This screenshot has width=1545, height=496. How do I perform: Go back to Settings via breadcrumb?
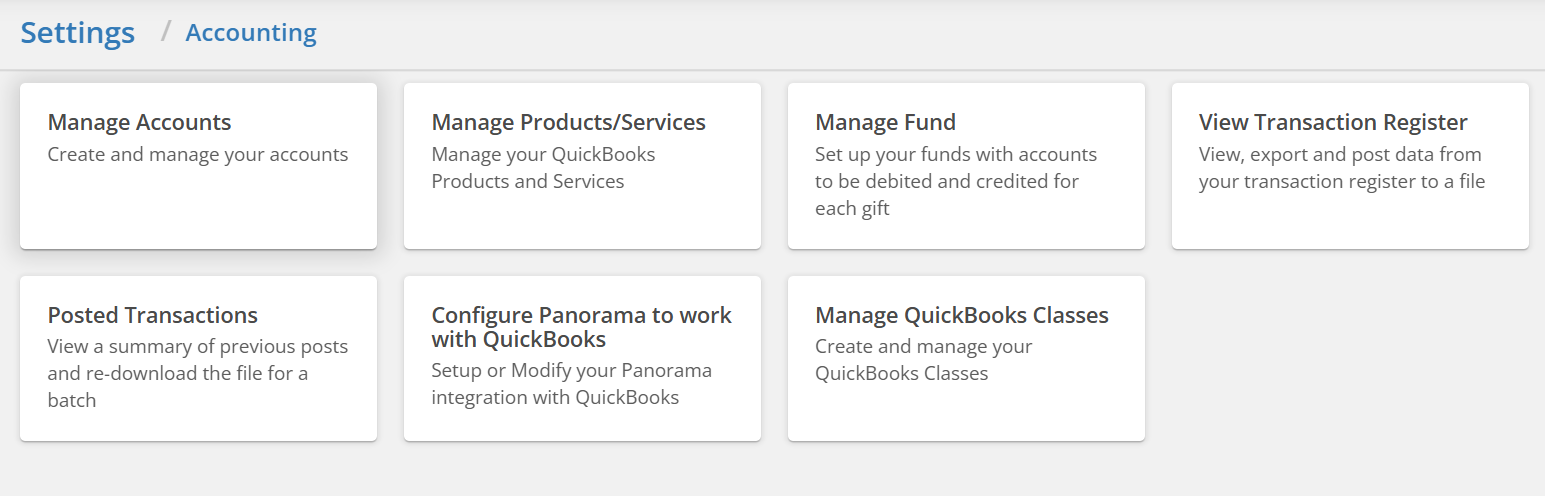[78, 32]
